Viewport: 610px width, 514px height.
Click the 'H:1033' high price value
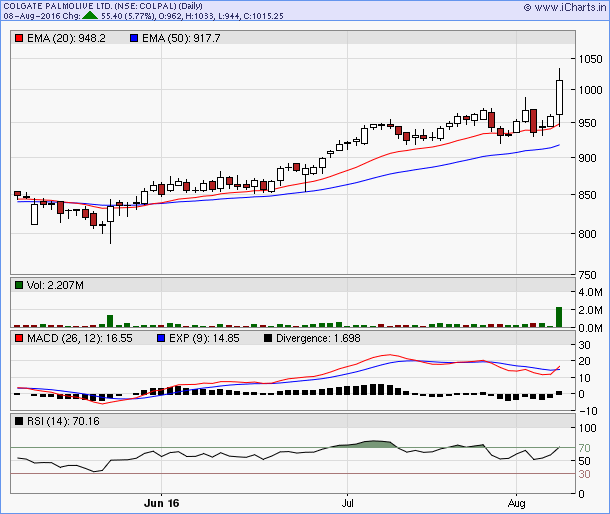point(200,16)
